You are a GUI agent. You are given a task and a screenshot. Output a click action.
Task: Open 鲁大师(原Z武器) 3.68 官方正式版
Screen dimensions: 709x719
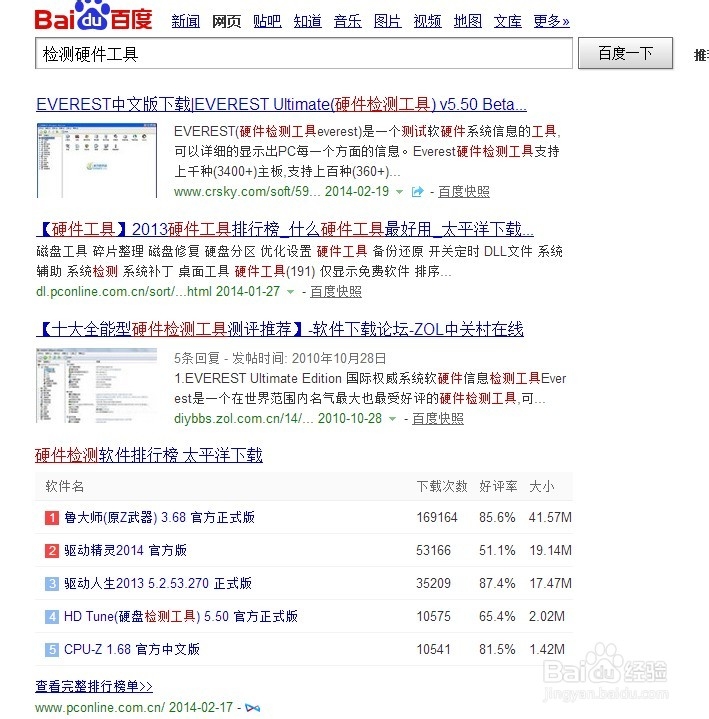(x=159, y=518)
